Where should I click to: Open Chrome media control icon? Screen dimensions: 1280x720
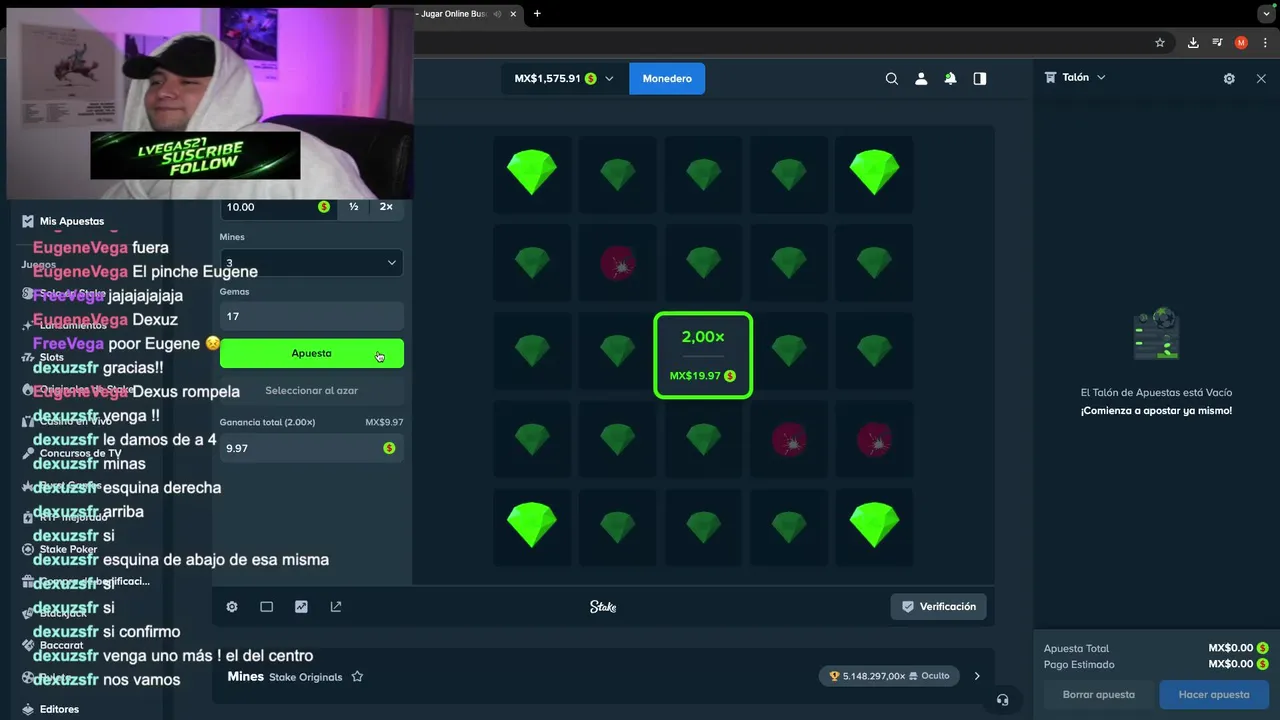click(x=1217, y=43)
